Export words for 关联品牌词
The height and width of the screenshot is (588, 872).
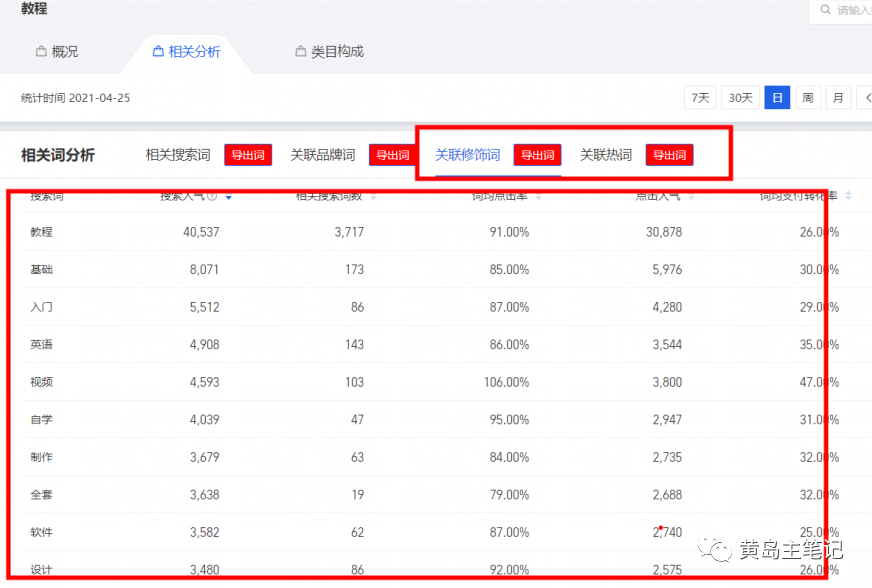pyautogui.click(x=393, y=155)
